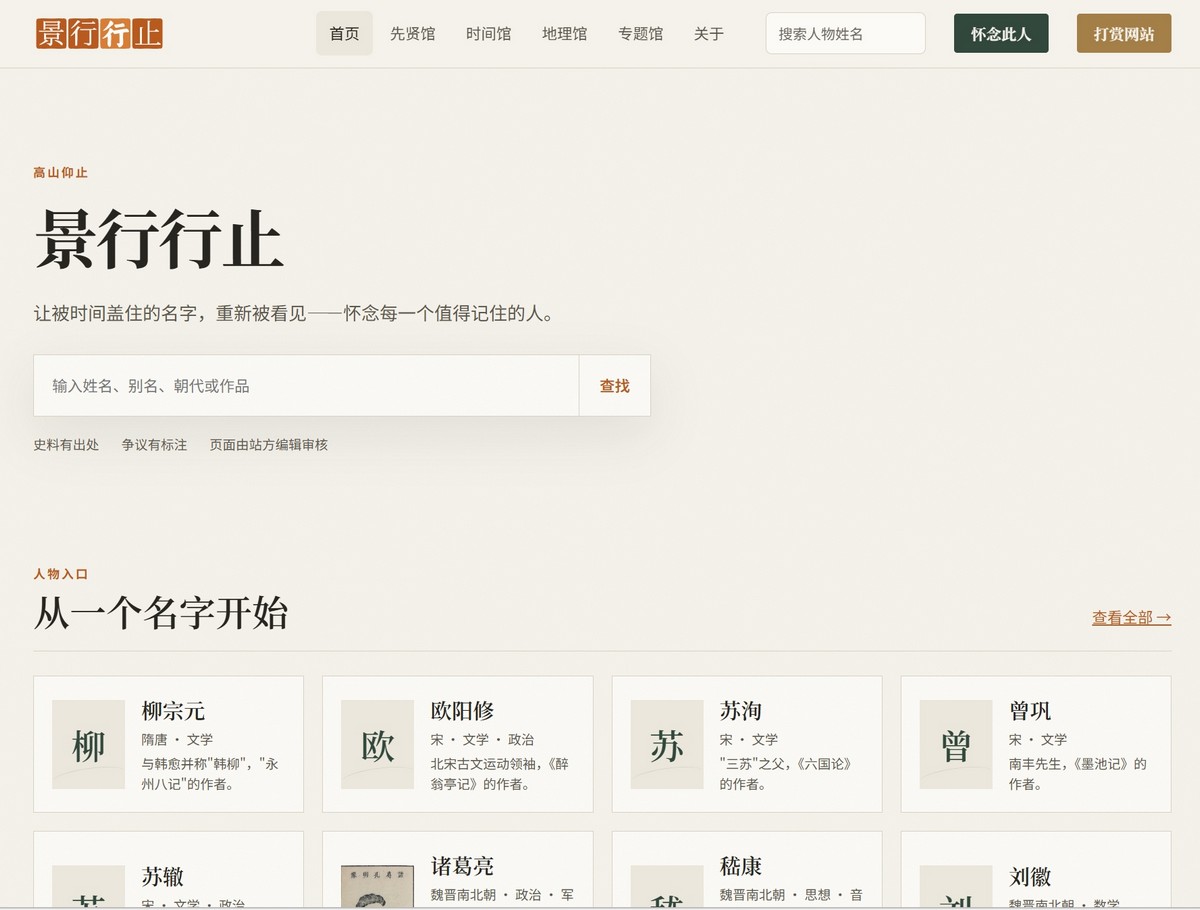Image resolution: width=1200 pixels, height=910 pixels.
Task: Open the 欧阳修 name heading
Action: (462, 711)
